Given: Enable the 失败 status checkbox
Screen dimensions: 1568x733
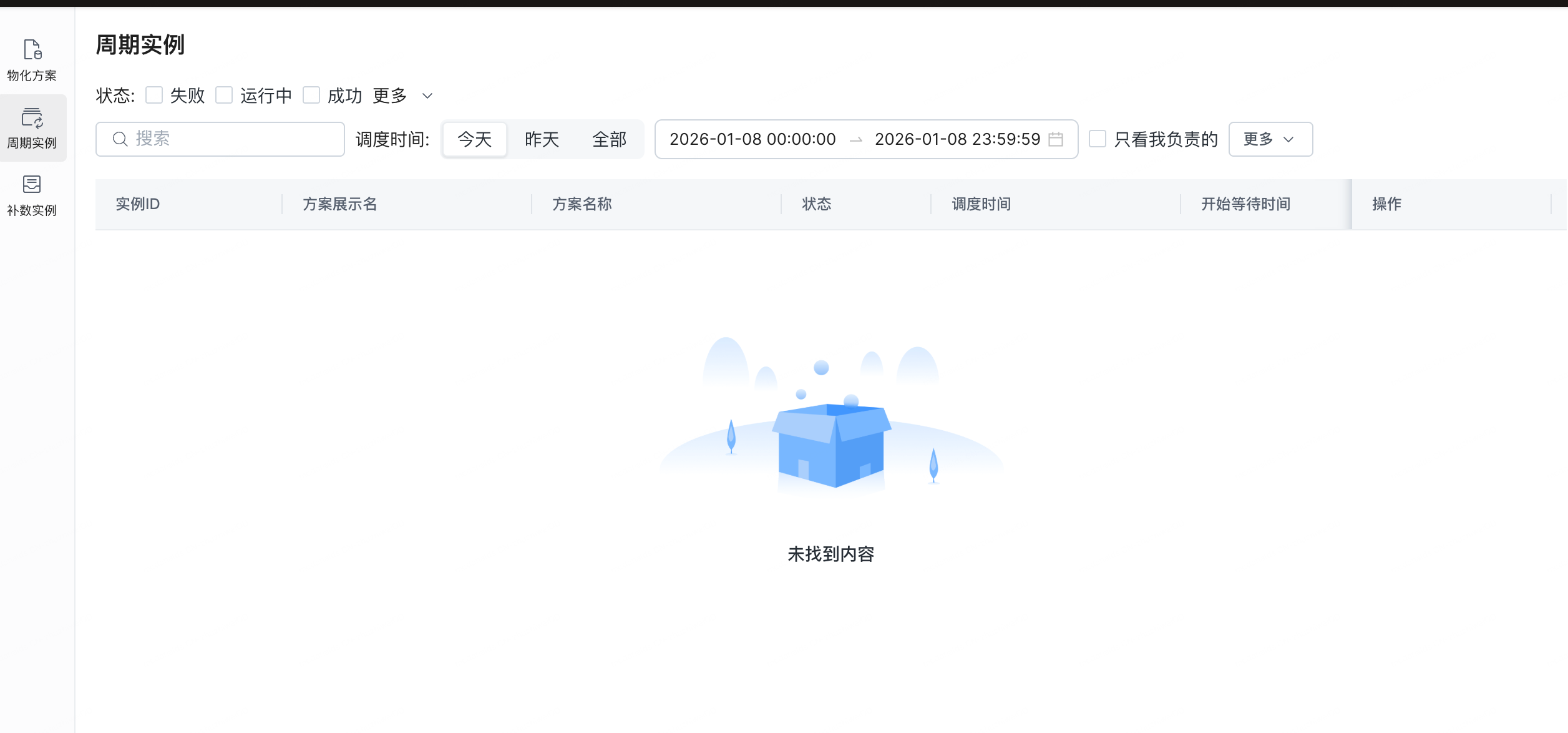Looking at the screenshot, I should click(154, 96).
